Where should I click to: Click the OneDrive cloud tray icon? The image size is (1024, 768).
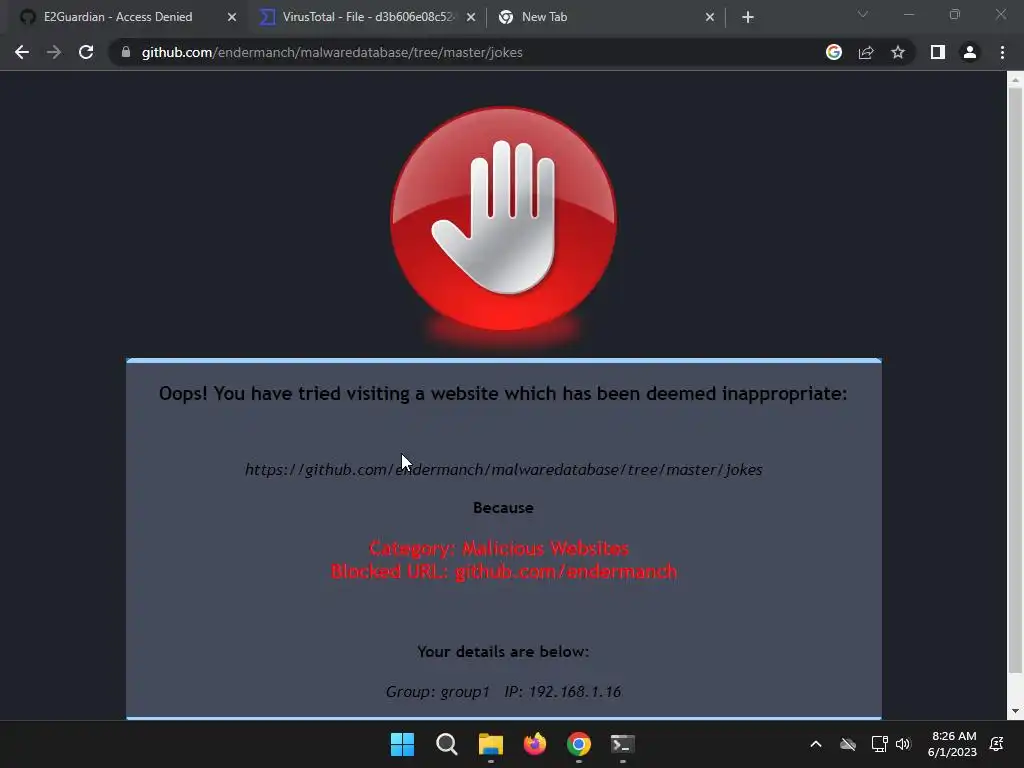pyautogui.click(x=848, y=744)
